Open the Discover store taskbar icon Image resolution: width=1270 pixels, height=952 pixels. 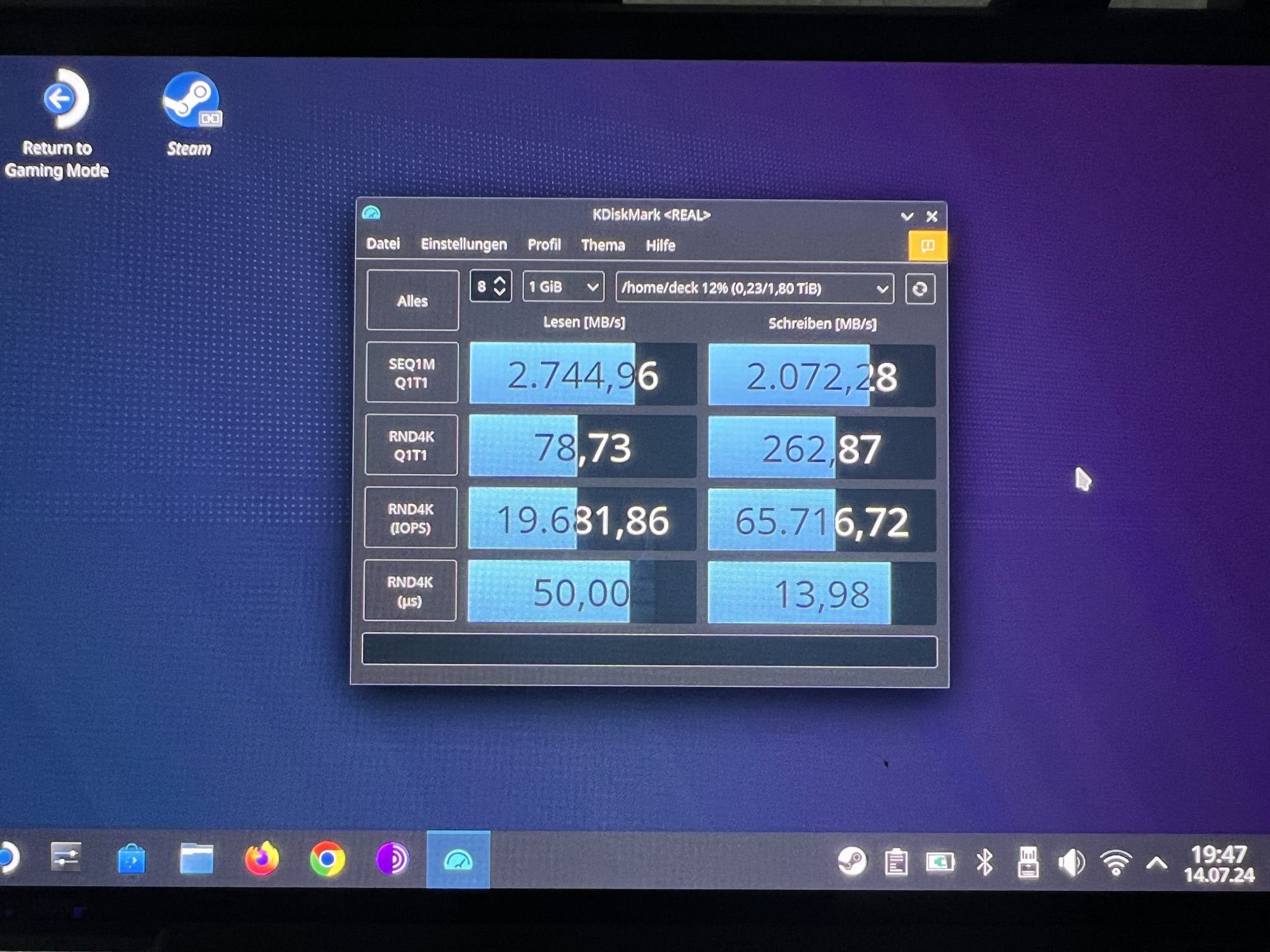(x=131, y=859)
